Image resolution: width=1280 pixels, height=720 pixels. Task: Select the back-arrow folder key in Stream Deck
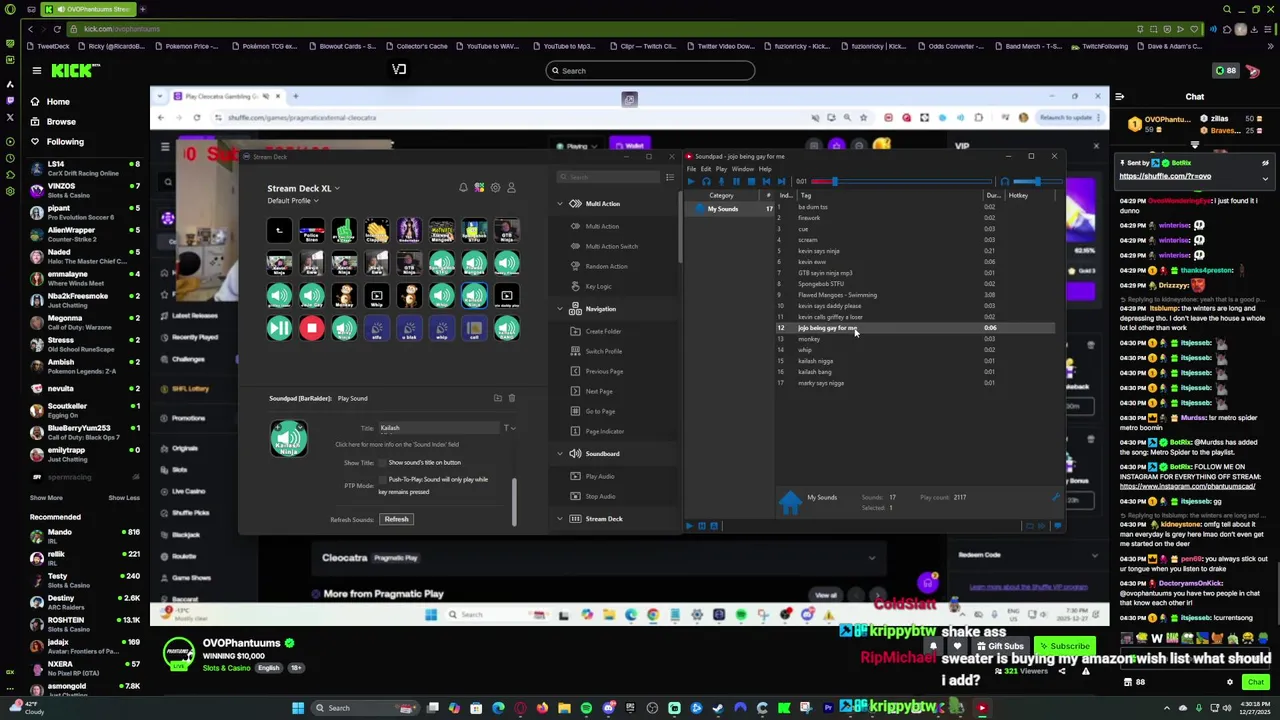click(x=279, y=232)
